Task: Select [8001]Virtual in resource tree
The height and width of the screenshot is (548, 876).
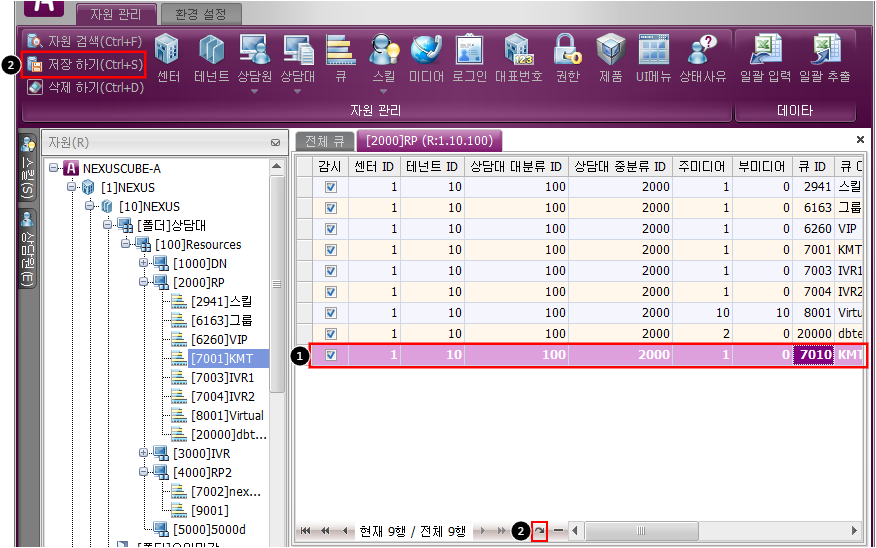Action: [227, 416]
